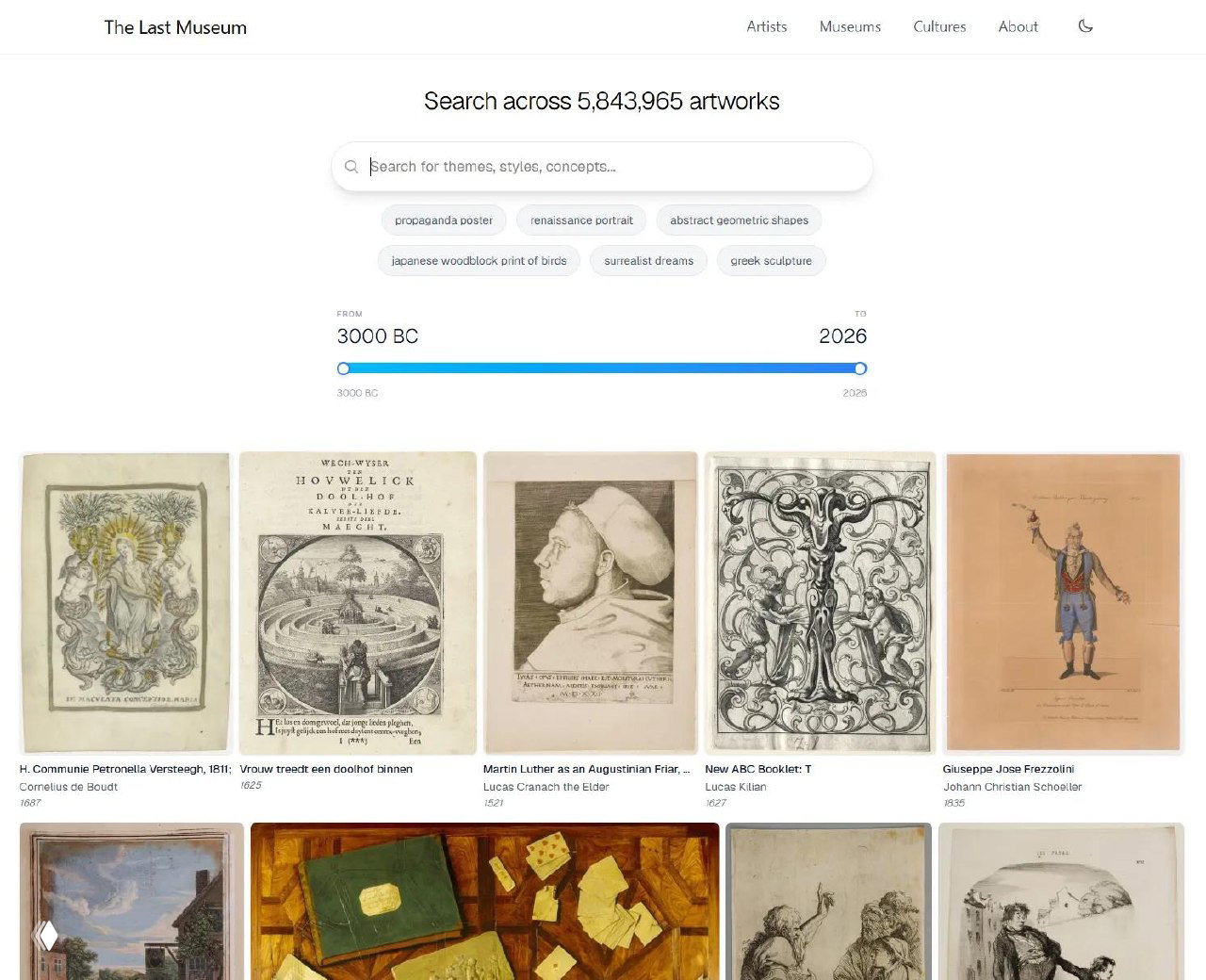This screenshot has width=1206, height=980.
Task: Click the 3000 BC start handle of date slider
Action: coord(344,368)
